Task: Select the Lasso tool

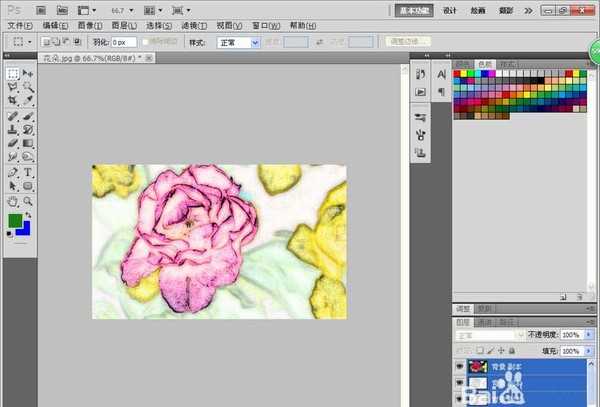Action: click(x=12, y=88)
